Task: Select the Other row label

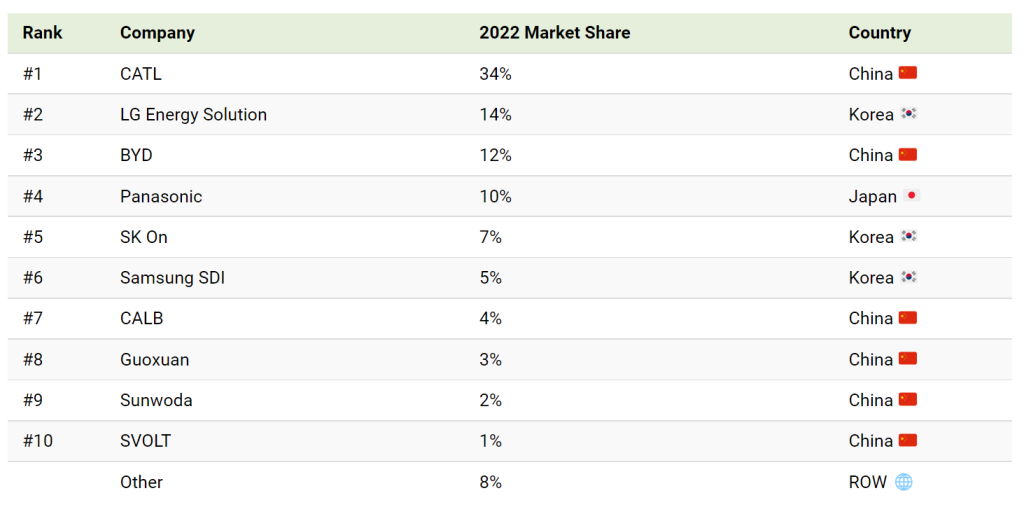Action: 141,482
